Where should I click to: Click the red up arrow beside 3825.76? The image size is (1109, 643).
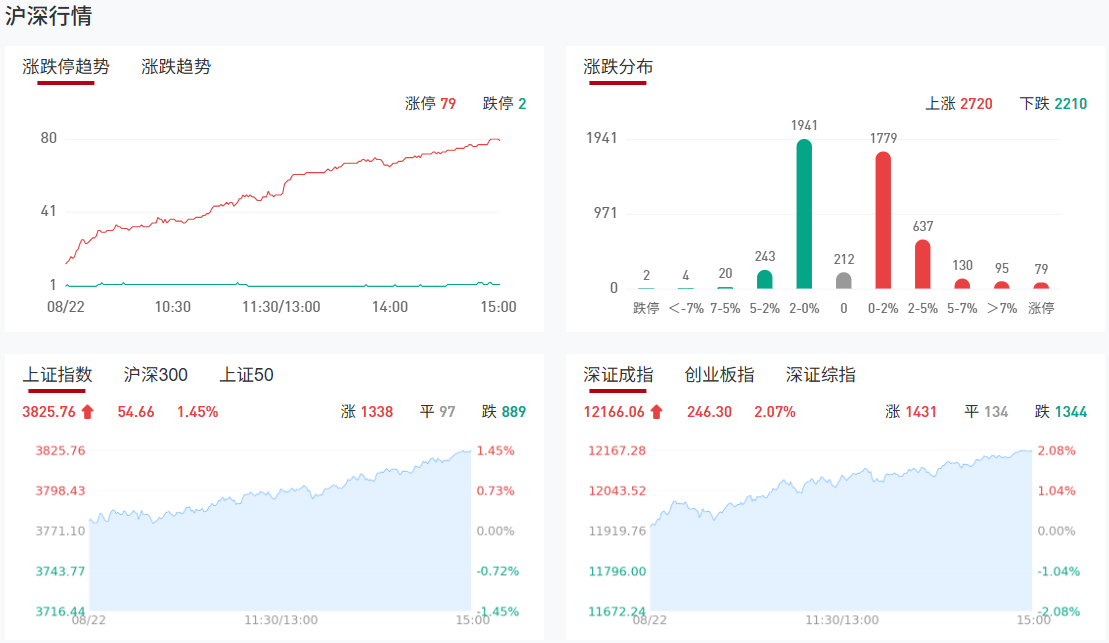pos(87,411)
